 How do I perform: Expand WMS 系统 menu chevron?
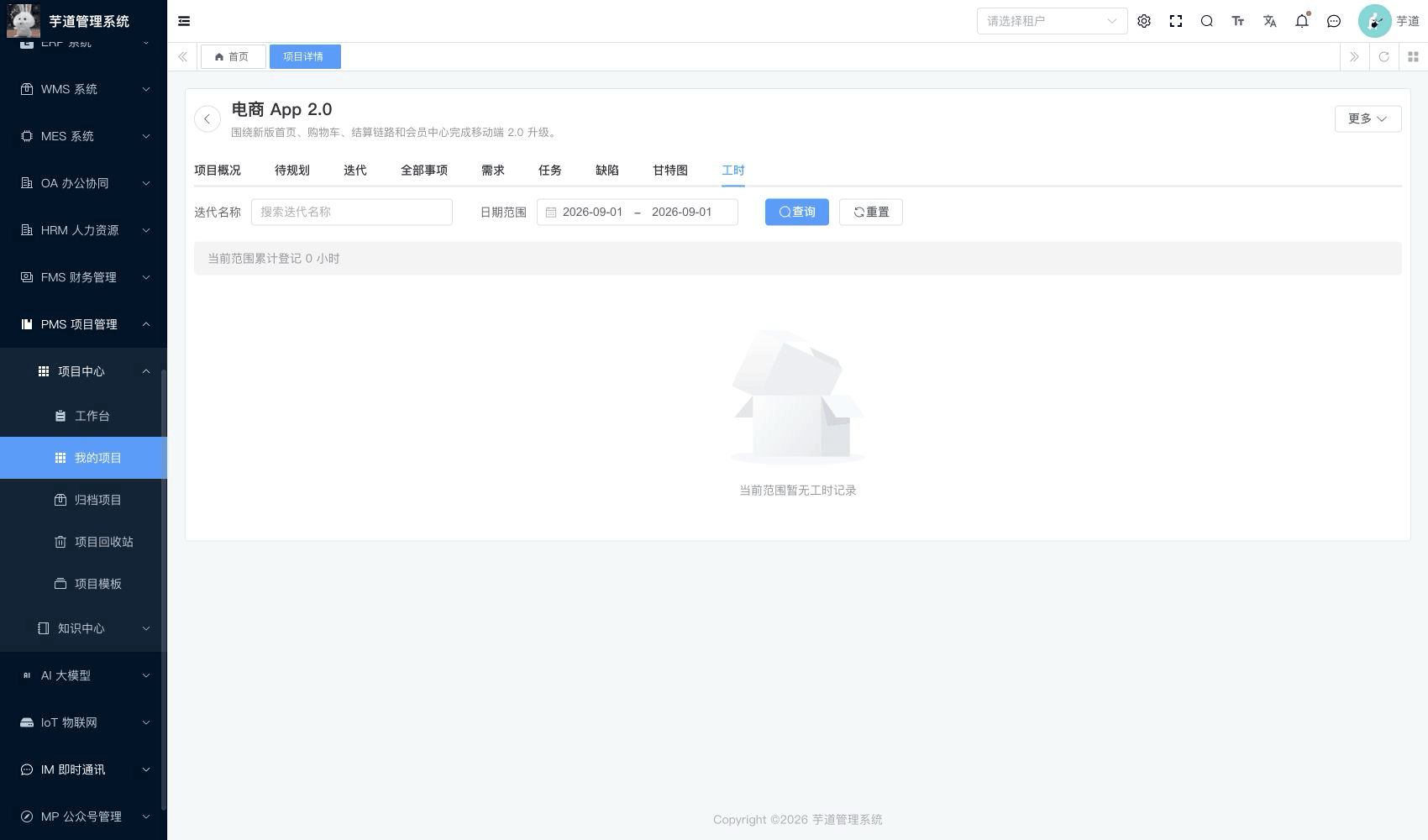(146, 89)
